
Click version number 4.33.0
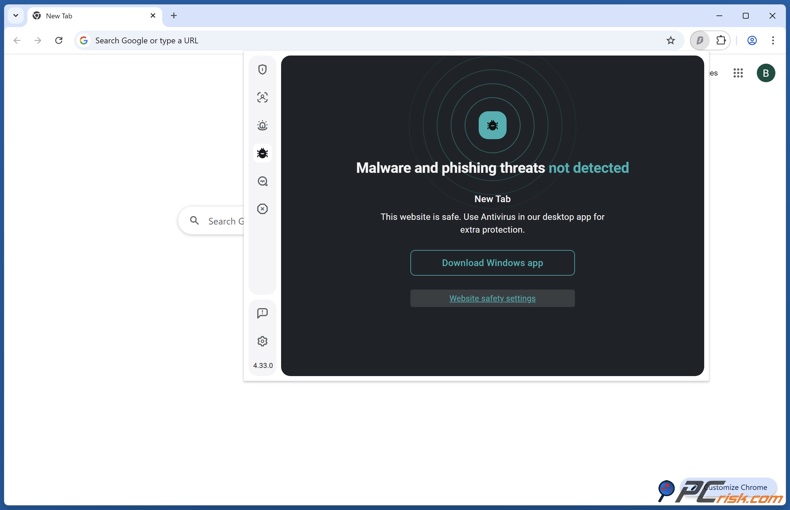[262, 365]
